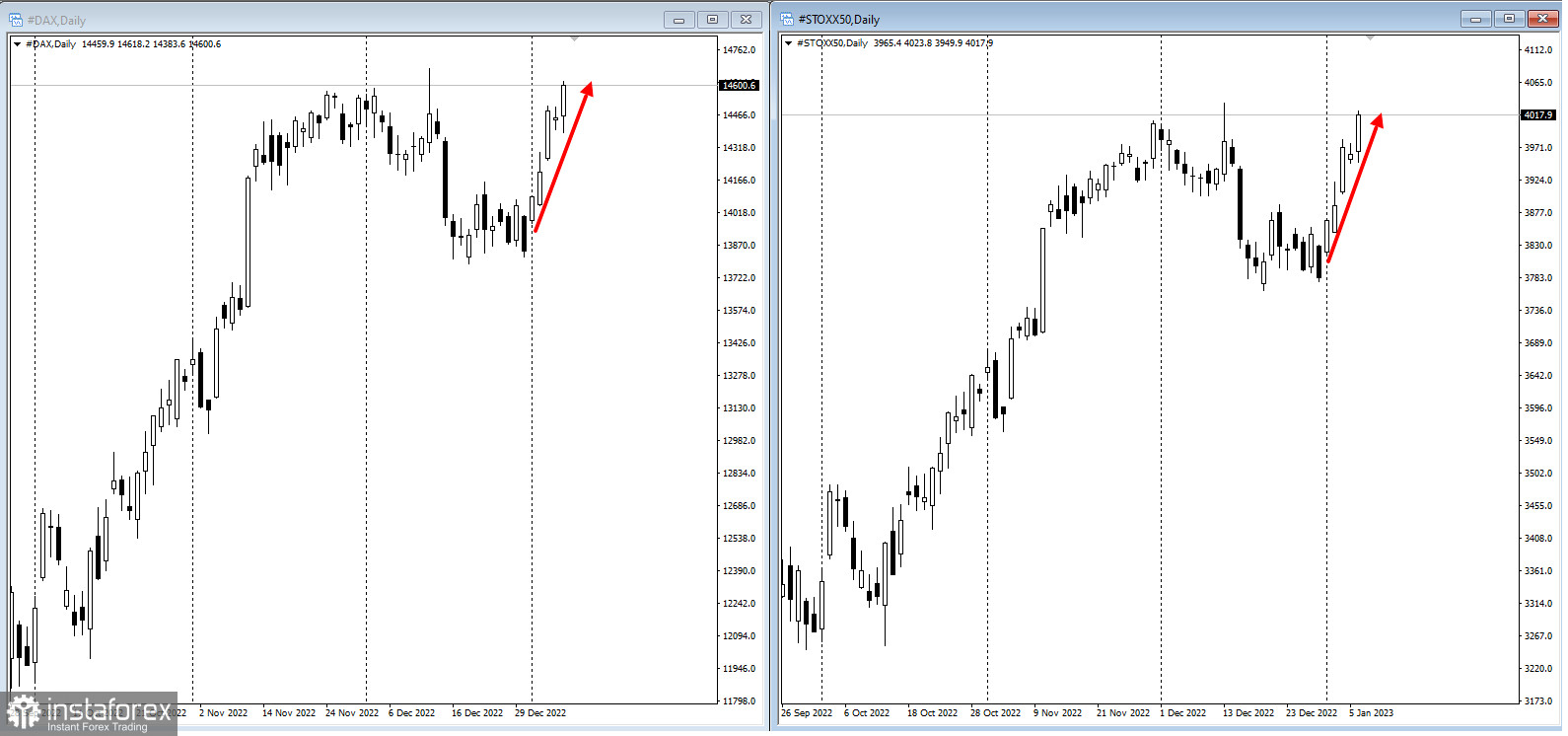Click the 12242.0 price scale label
The width and height of the screenshot is (1568, 736).
coord(740,604)
